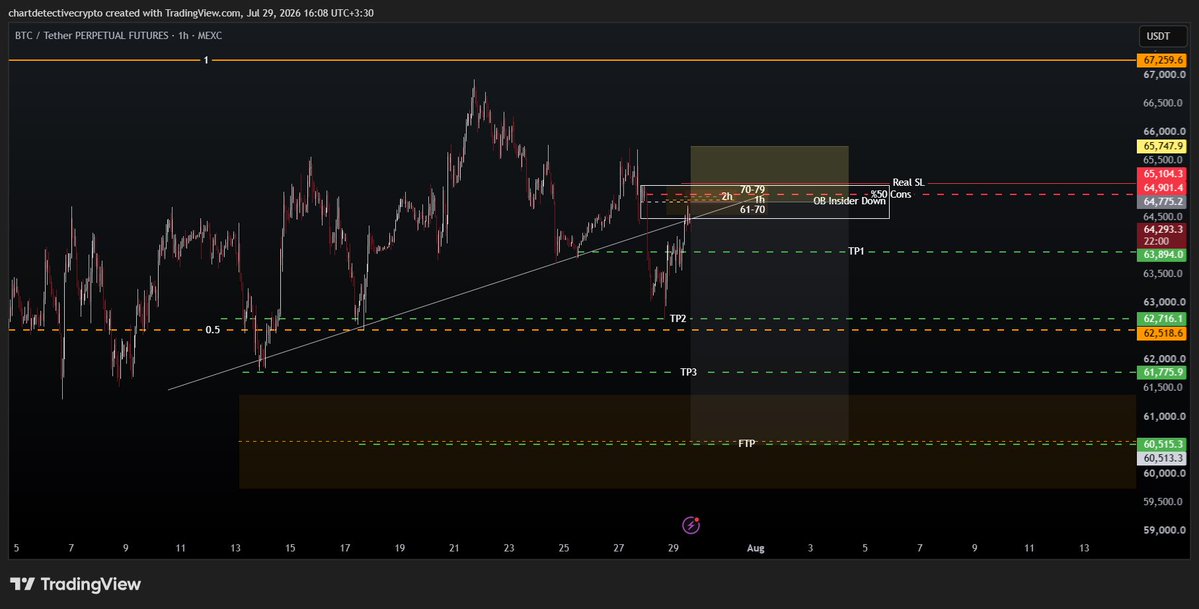This screenshot has width=1199, height=609.
Task: Click the green 61,775.9 price label
Action: click(x=1162, y=372)
